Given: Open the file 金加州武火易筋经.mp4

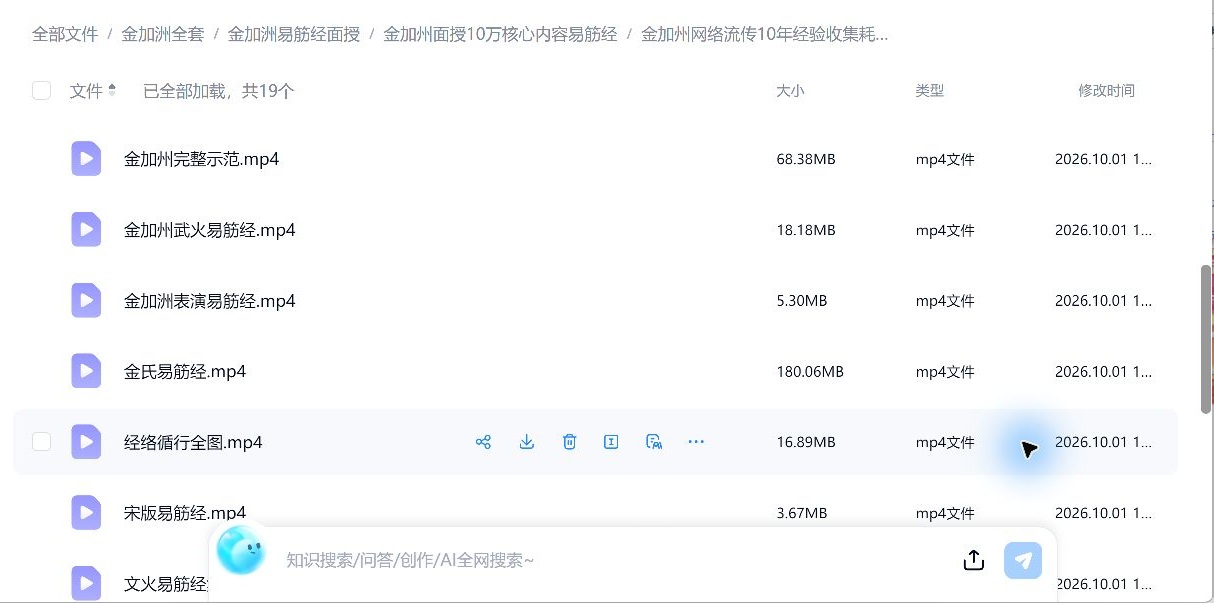Looking at the screenshot, I should coord(210,230).
